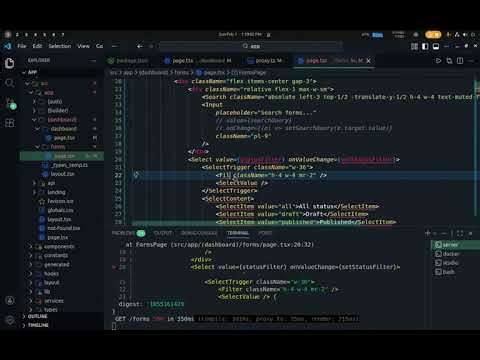This screenshot has width=480, height=360.
Task: Click the Customize Layout icon
Action: (414, 46)
